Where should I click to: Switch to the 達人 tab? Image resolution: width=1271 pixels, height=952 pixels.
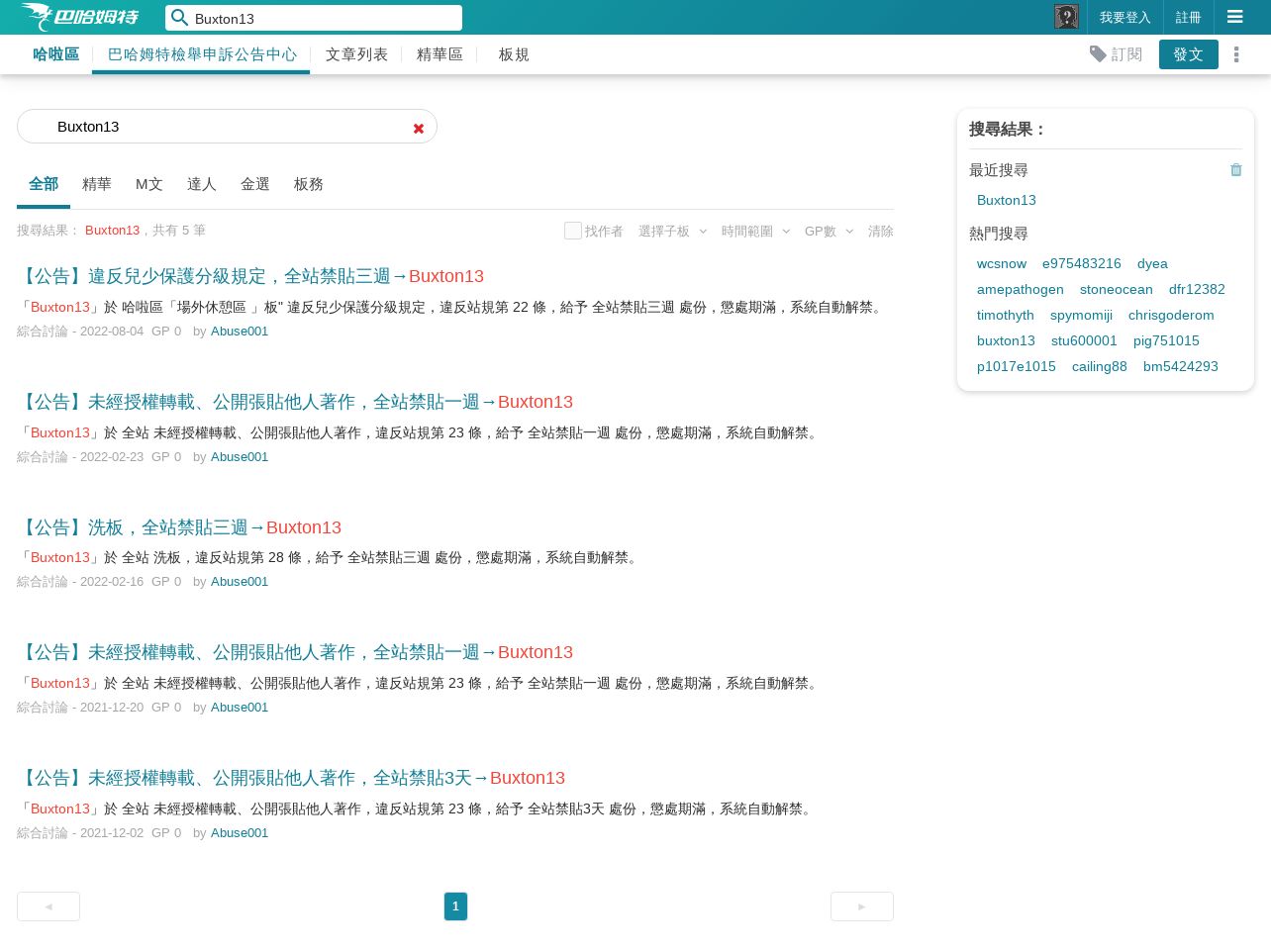tap(202, 184)
